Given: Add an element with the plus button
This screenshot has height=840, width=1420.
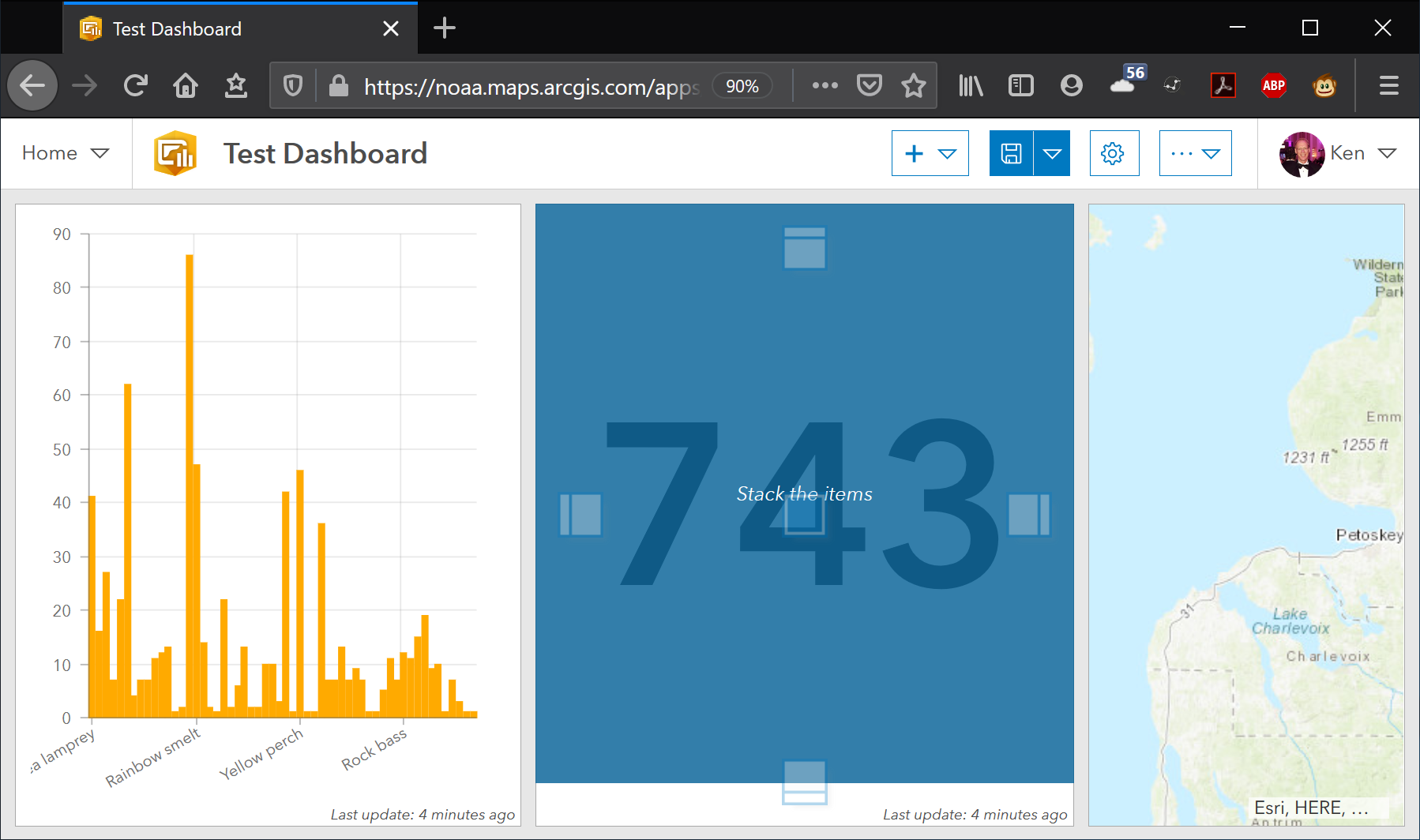Looking at the screenshot, I should (x=930, y=153).
